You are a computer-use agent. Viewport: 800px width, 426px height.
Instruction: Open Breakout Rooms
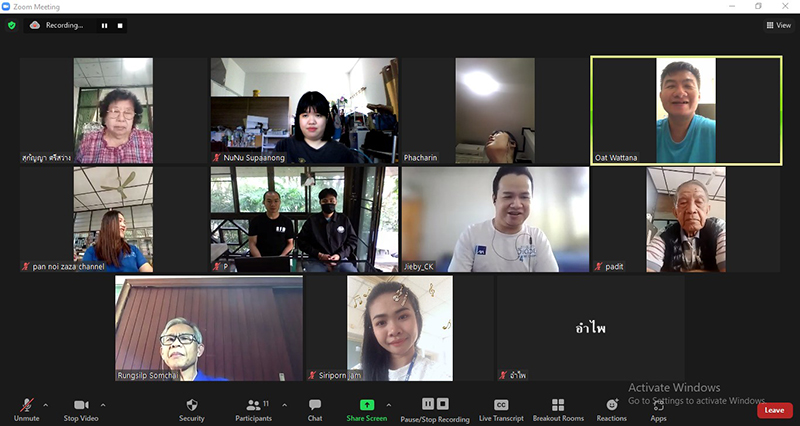[558, 410]
